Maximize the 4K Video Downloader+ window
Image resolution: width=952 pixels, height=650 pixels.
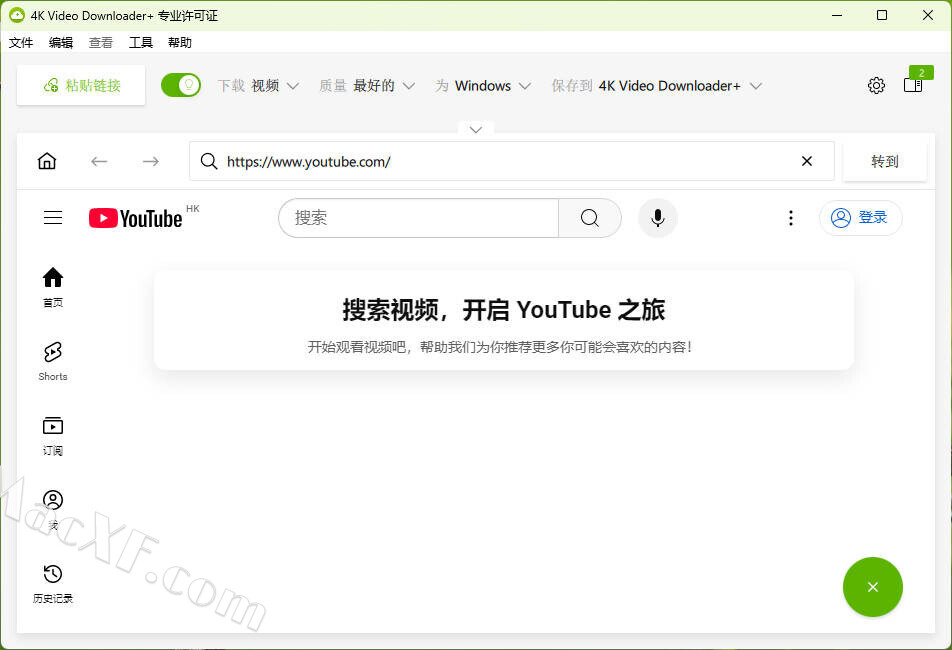click(x=882, y=15)
